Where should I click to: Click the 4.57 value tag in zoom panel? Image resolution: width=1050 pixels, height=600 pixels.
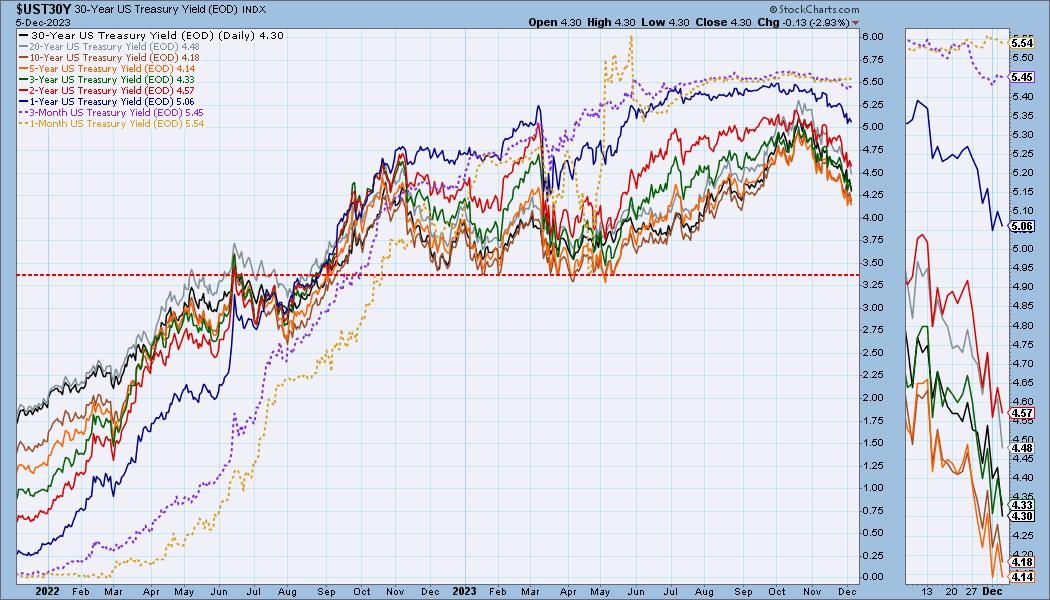click(1022, 413)
